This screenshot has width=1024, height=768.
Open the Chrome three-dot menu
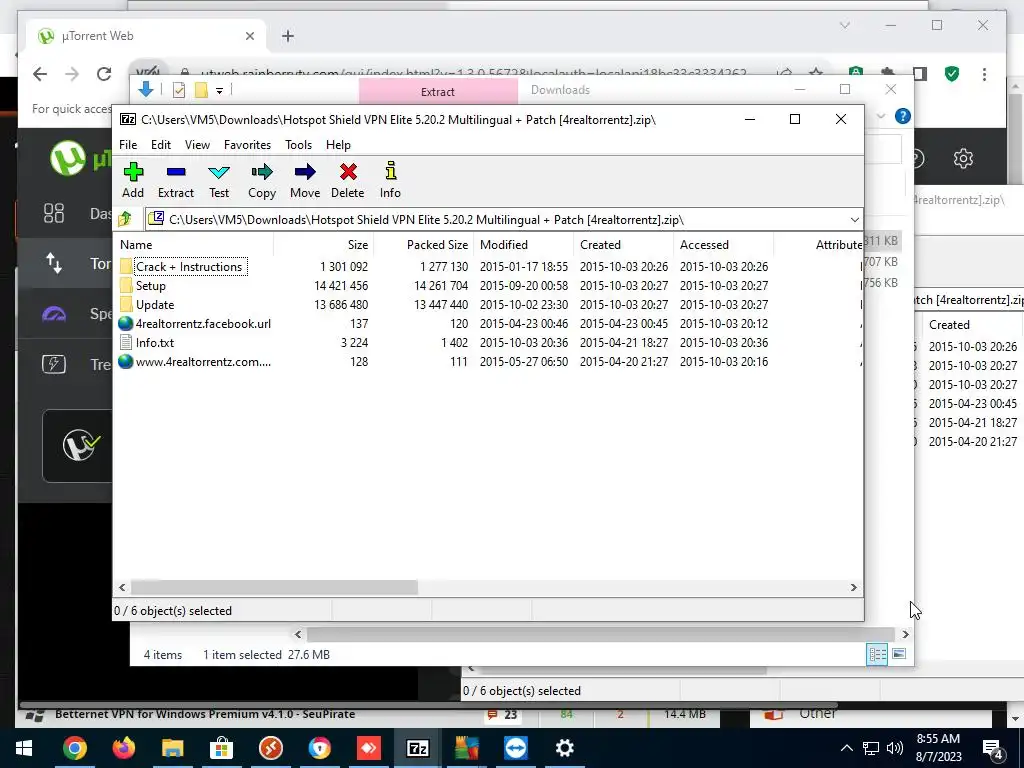tap(984, 74)
